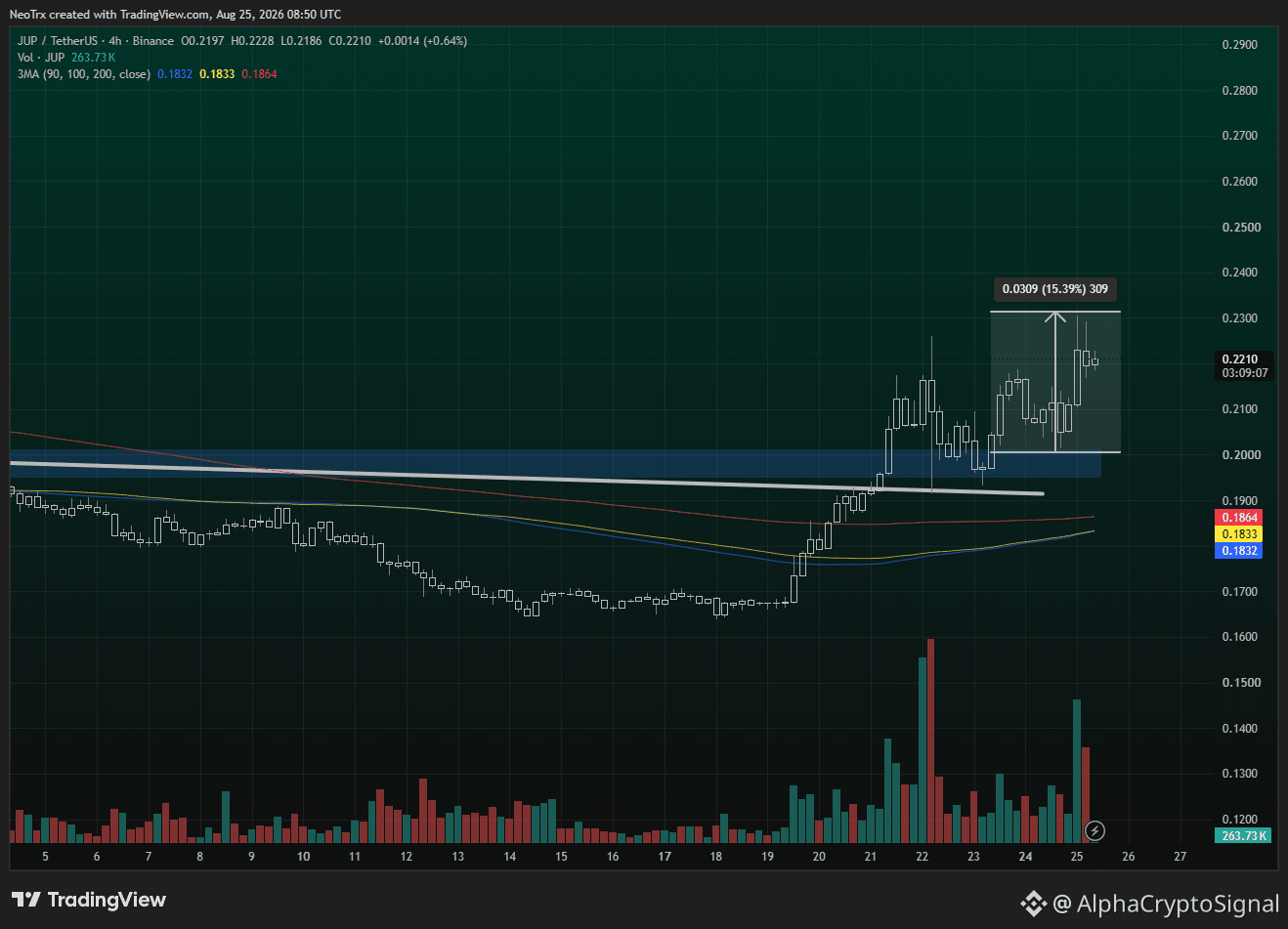Select the Vol · JUP indicator legend
This screenshot has width=1288, height=929.
pos(41,58)
